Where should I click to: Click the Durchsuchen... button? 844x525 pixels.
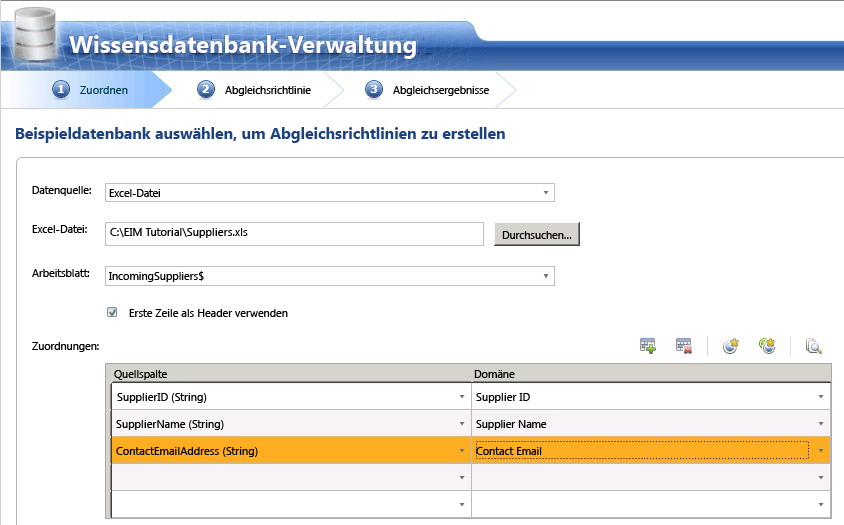pyautogui.click(x=537, y=234)
